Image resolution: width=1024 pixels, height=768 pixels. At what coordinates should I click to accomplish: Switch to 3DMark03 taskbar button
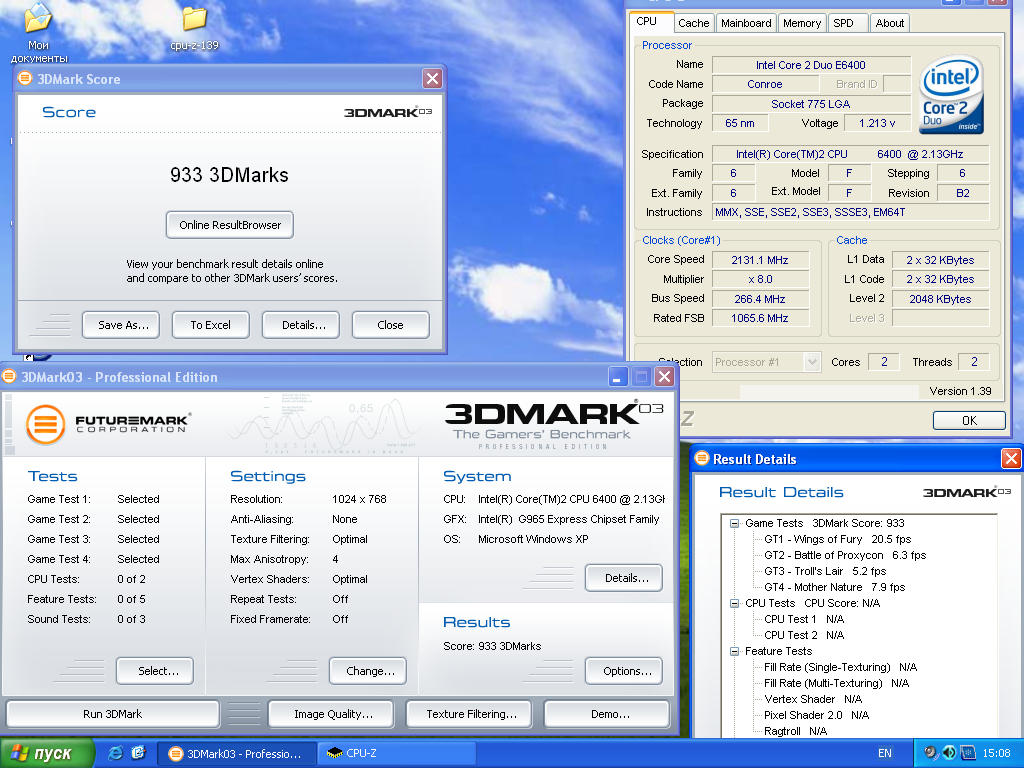coord(237,753)
